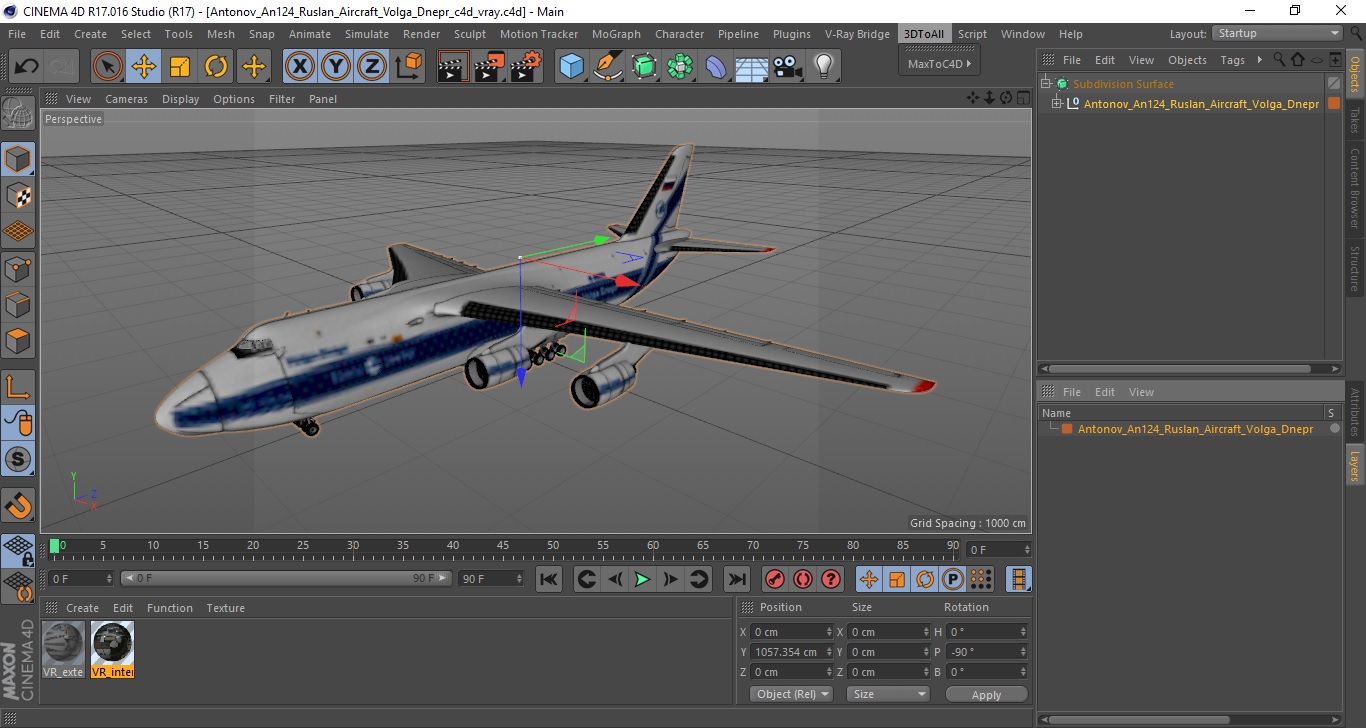This screenshot has width=1366, height=728.
Task: Open the Object (Rel) dropdown
Action: [x=791, y=694]
